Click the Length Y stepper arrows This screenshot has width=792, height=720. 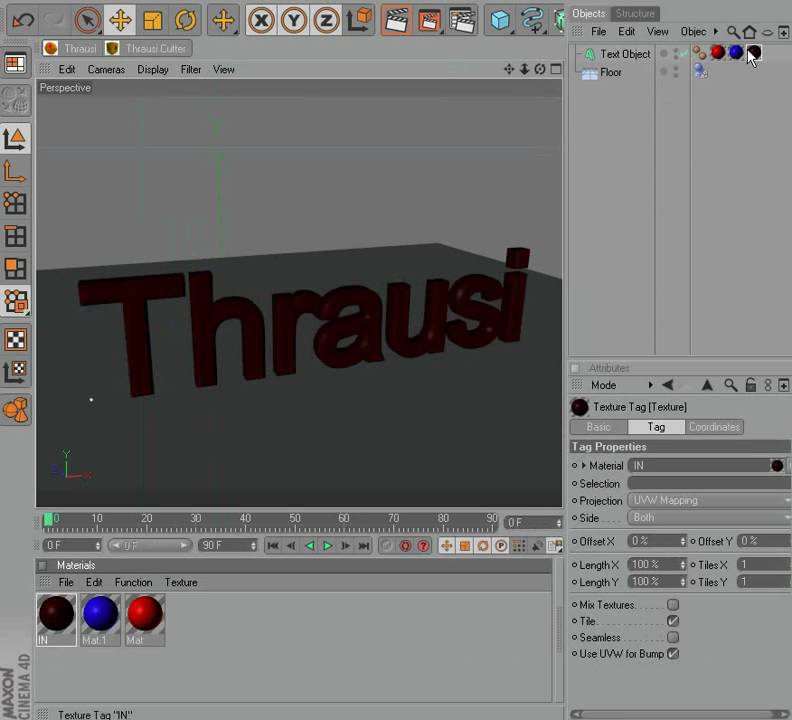click(x=683, y=582)
